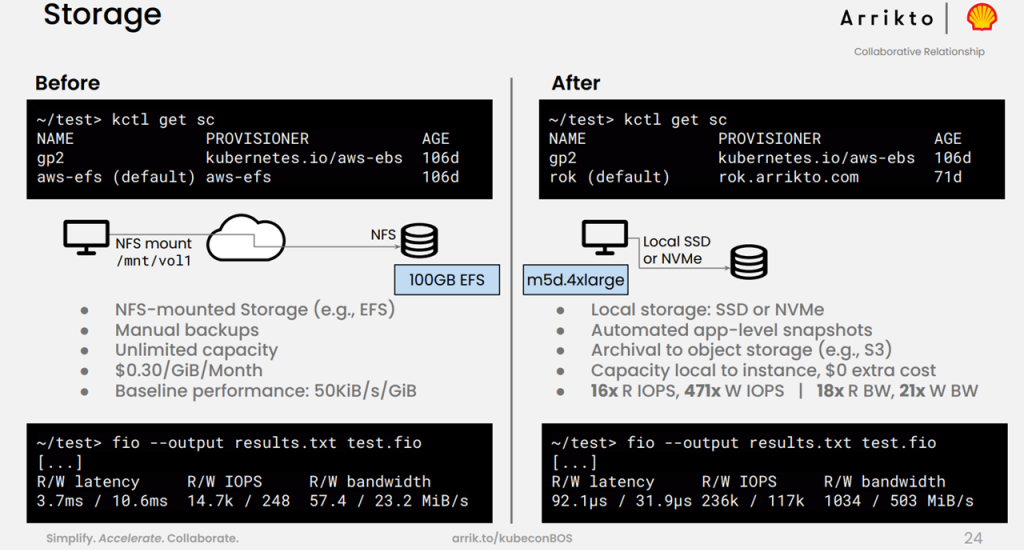Click 92.1µs / 31.9µs latency value
Screen dimensions: 1024x550
pyautogui.click(x=621, y=501)
